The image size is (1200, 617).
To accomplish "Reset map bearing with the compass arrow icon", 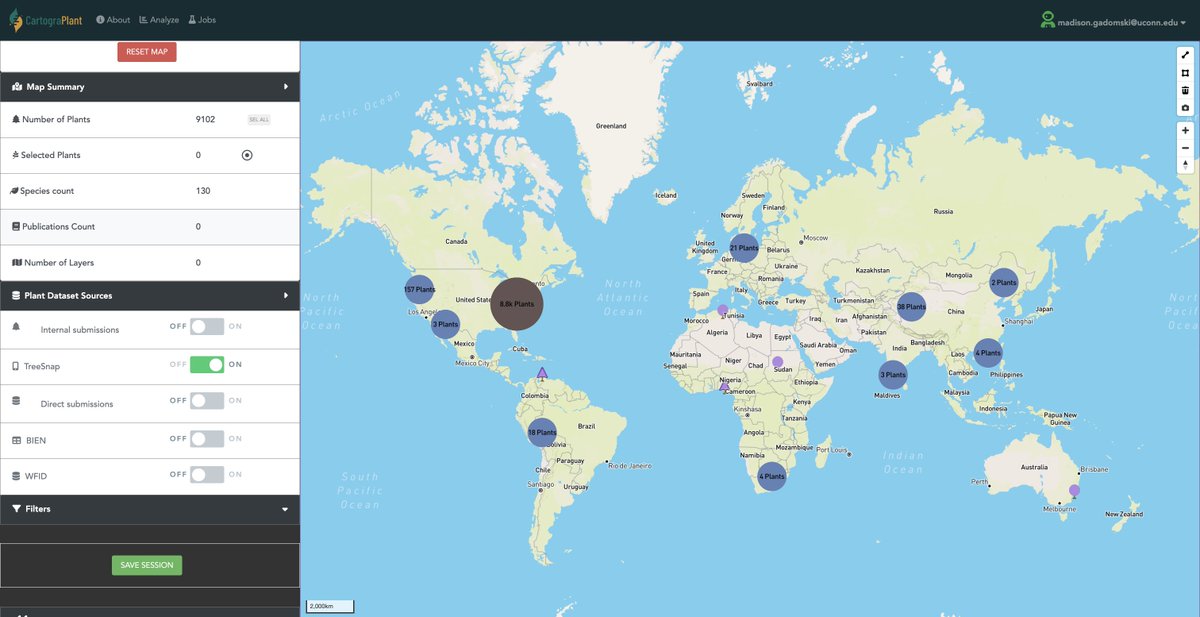I will coord(1185,165).
